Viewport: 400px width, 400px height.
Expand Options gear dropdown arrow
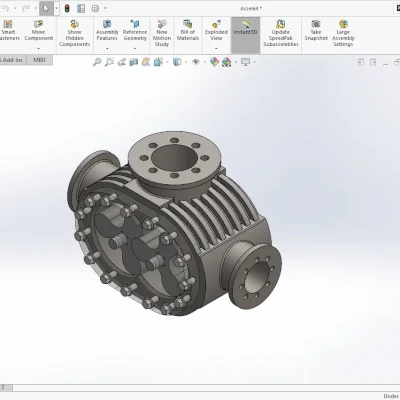point(106,8)
